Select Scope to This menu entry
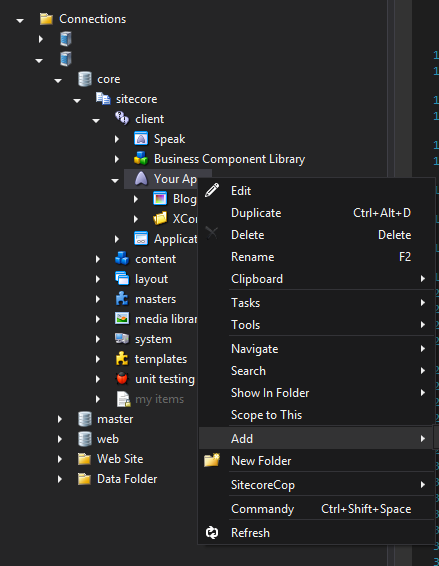 (x=316, y=415)
